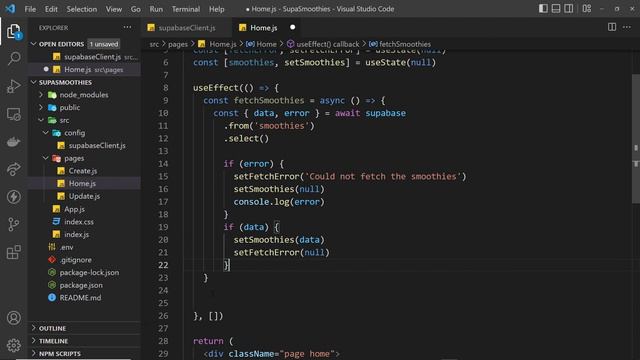This screenshot has width=640, height=360.
Task: Open the Source Control view
Action: (13, 224)
